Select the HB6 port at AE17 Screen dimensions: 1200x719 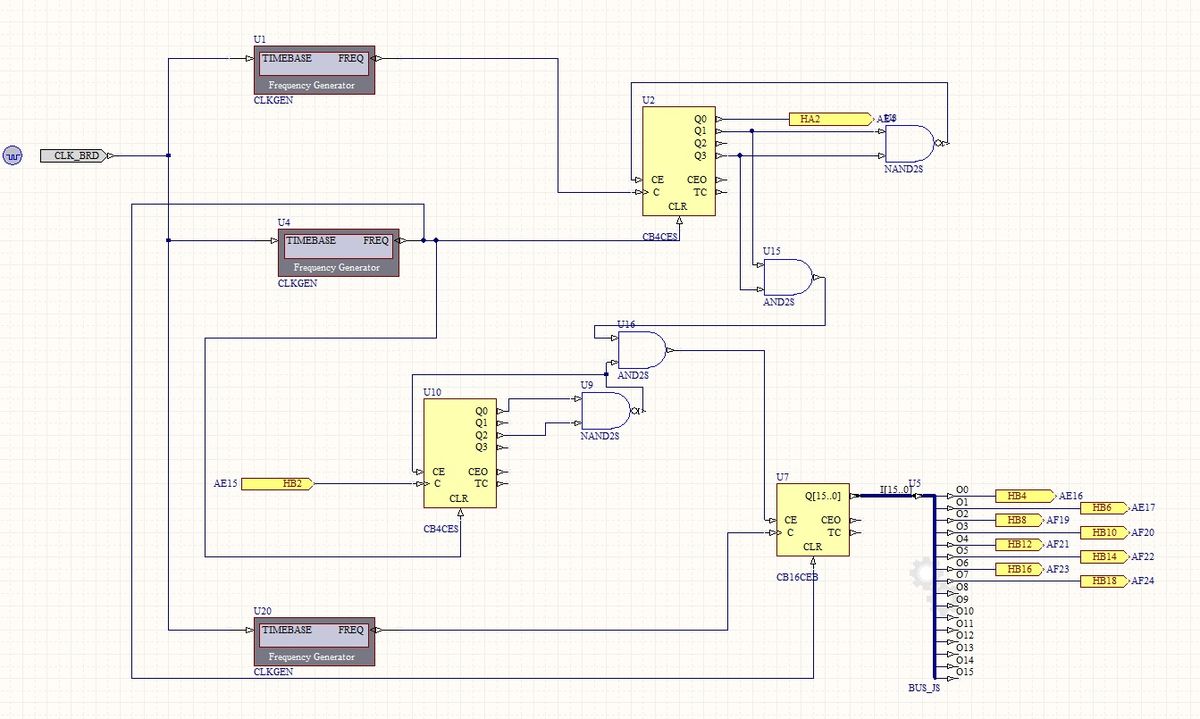tap(1104, 508)
